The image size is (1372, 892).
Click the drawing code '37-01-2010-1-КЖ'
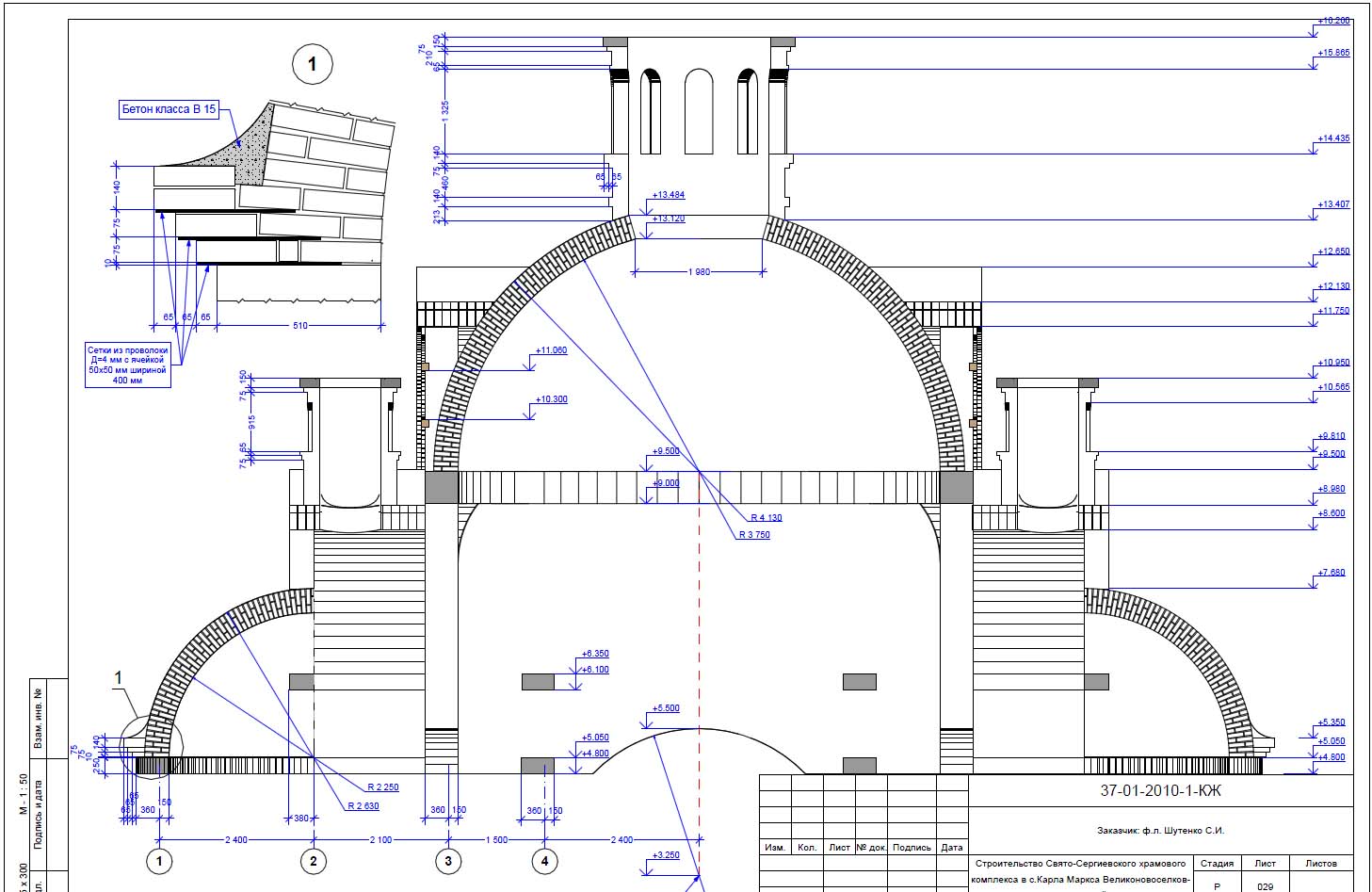coord(1160,791)
